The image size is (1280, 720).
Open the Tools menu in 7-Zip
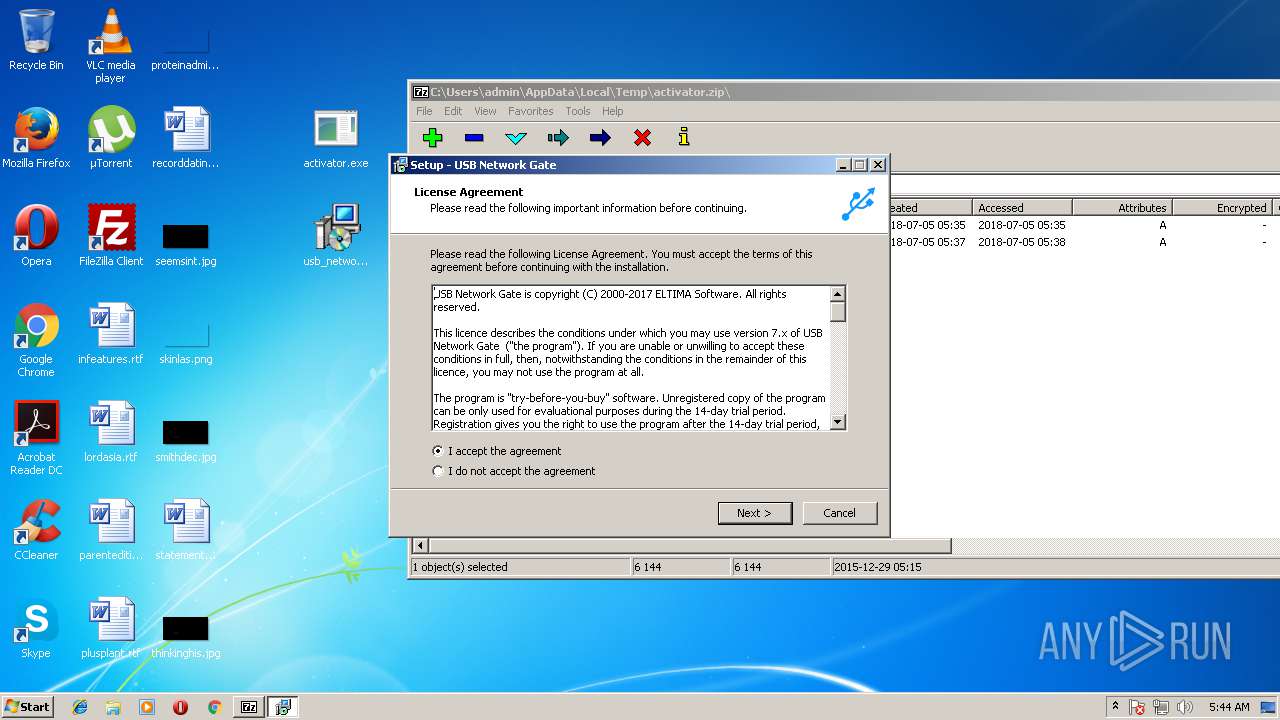(x=578, y=111)
